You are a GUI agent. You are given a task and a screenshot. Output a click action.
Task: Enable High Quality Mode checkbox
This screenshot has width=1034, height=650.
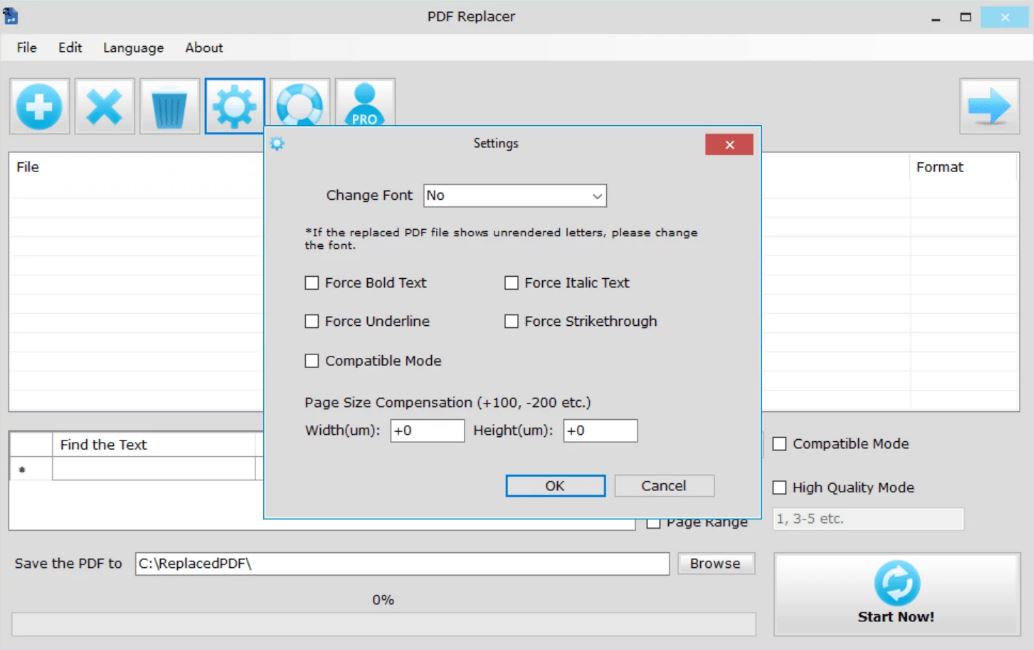[x=779, y=487]
